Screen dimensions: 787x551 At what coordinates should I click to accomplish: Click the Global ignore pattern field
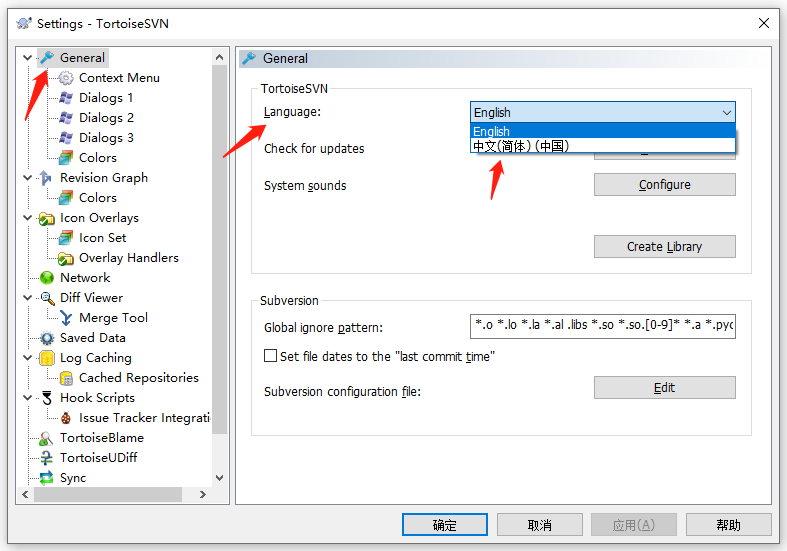tap(603, 326)
